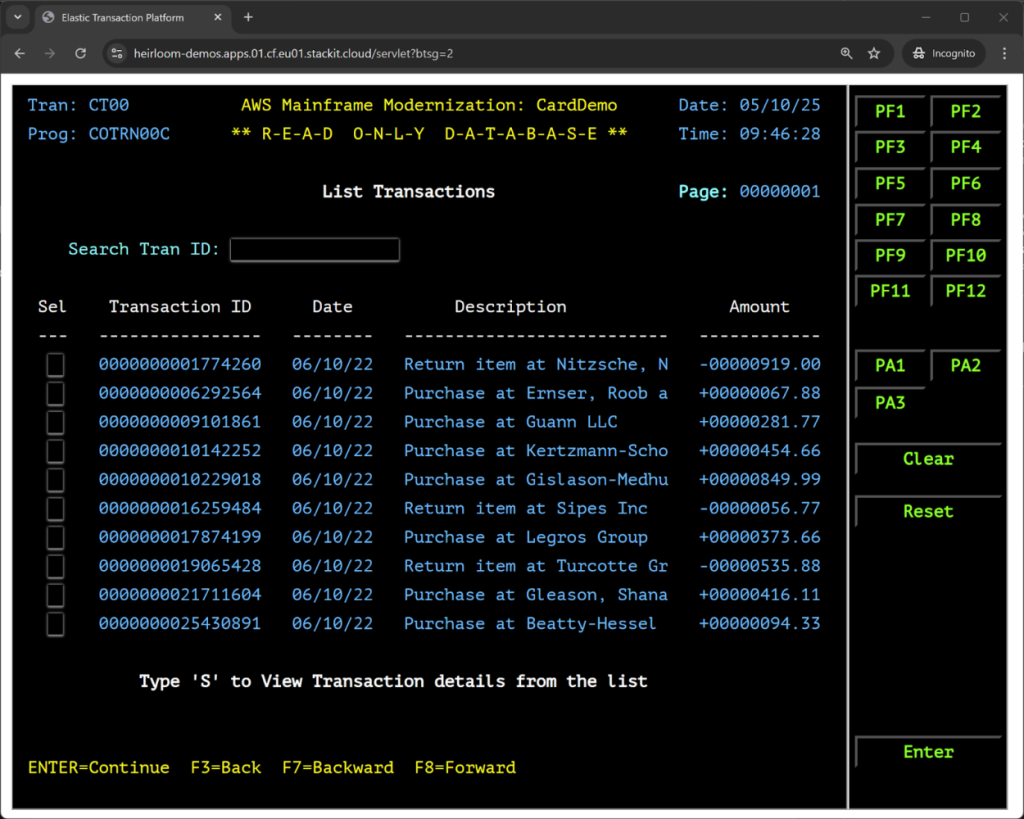Focus the browser address bar URL
This screenshot has width=1024, height=819.
coord(293,54)
